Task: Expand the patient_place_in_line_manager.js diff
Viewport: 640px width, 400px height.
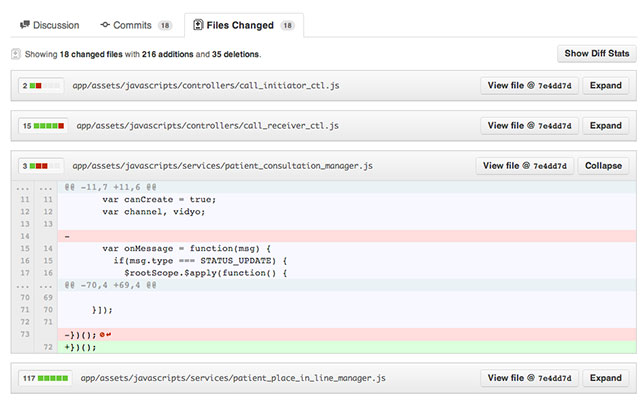Action: [x=604, y=379]
